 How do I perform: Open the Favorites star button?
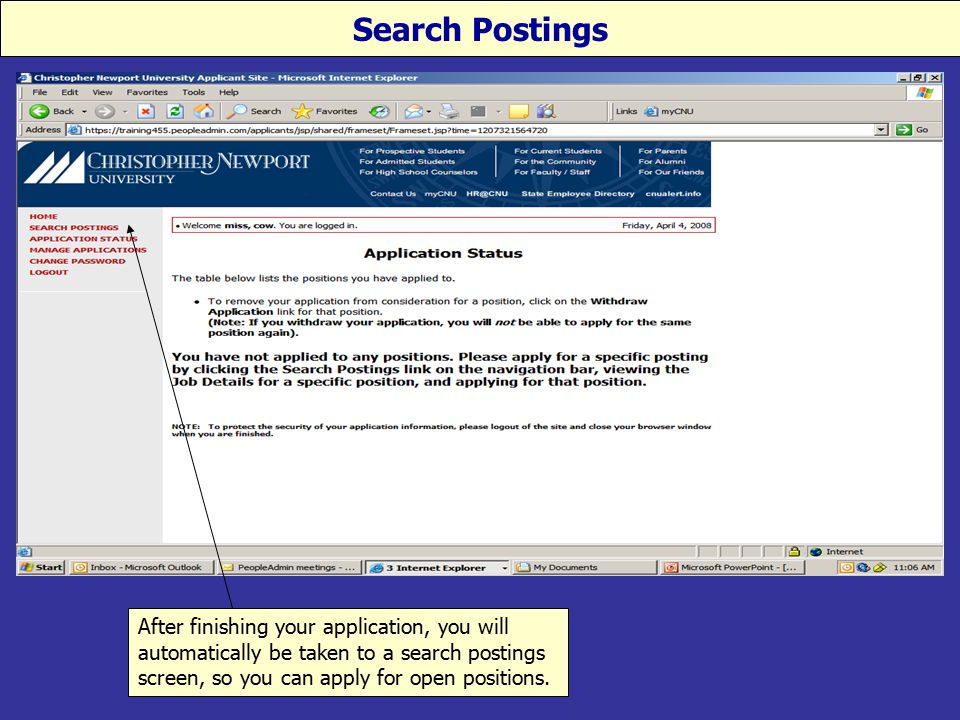click(324, 111)
